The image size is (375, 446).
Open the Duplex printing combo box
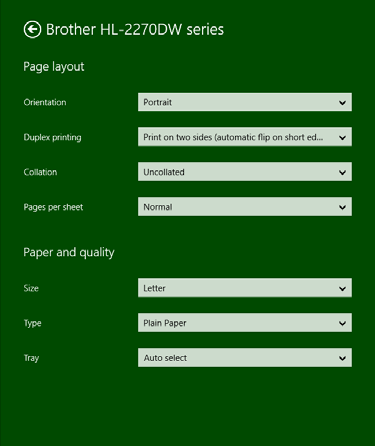pos(245,137)
